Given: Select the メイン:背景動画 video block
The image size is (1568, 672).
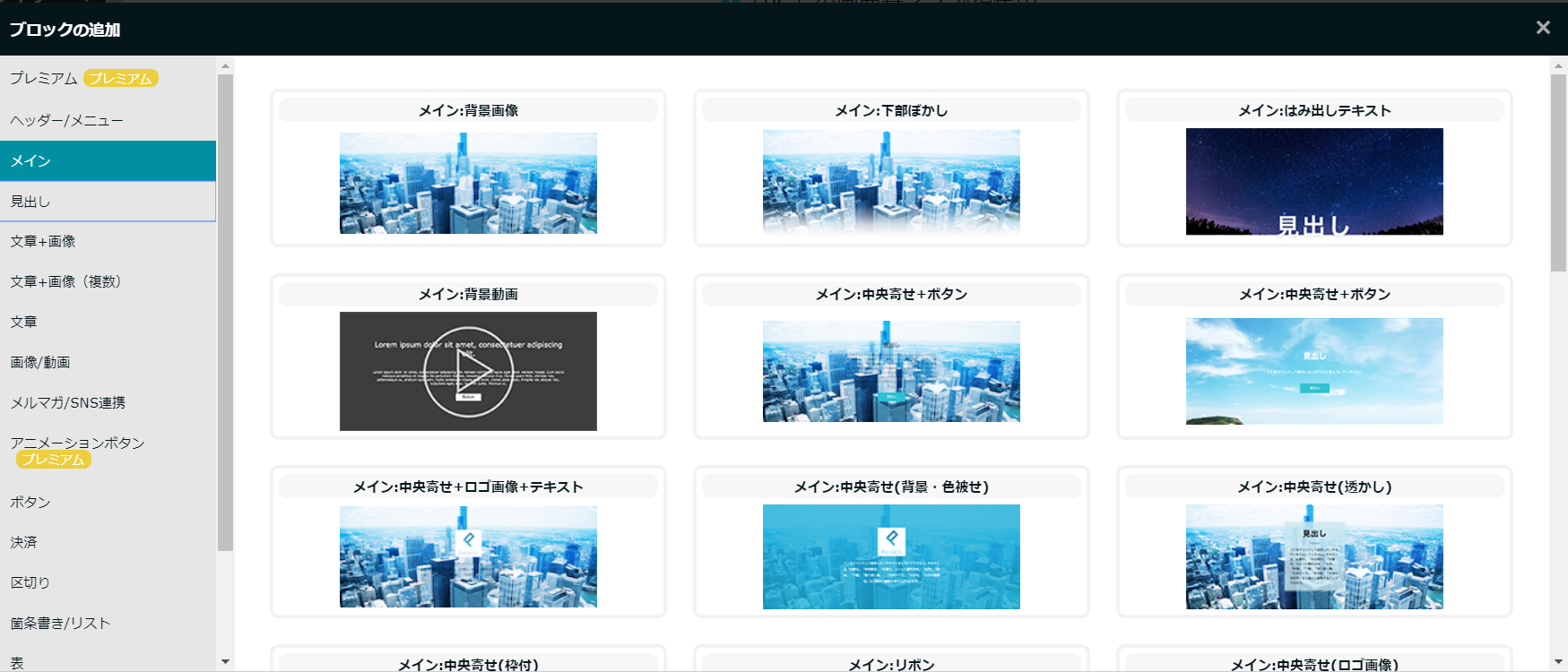Looking at the screenshot, I should tap(468, 357).
